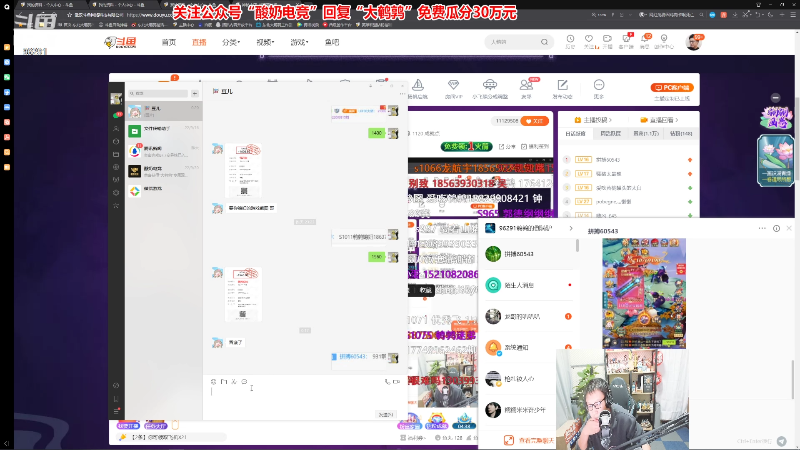This screenshot has width=800, height=450.
Task: Select the selected top chat in WeChat list
Action: tap(164, 111)
